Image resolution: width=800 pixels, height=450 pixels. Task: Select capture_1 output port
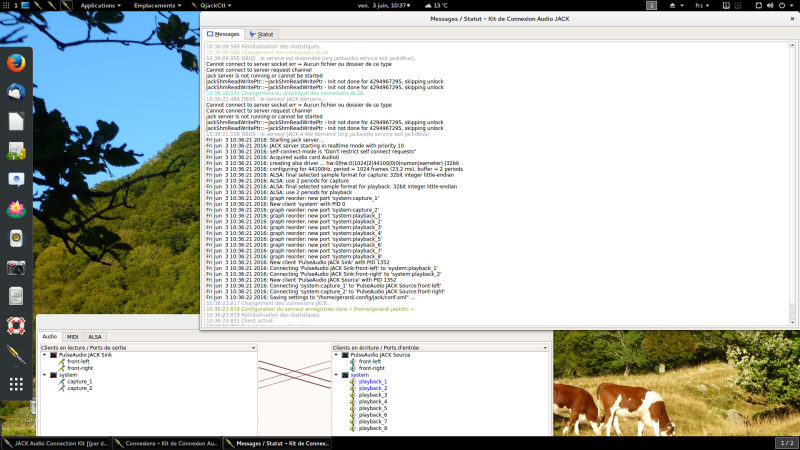[x=79, y=381]
